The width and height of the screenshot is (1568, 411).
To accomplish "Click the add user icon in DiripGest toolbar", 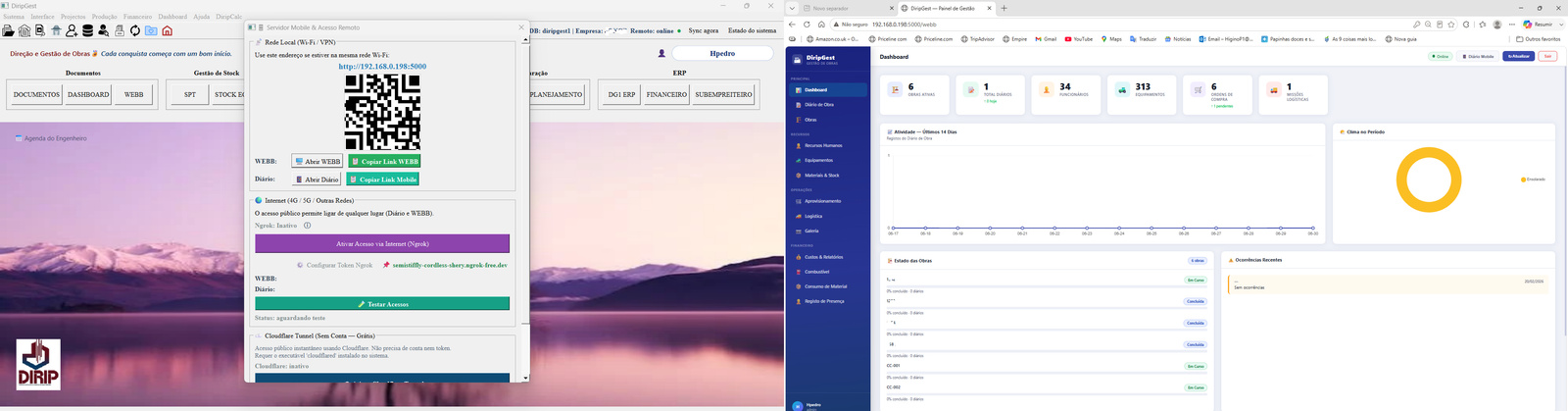I will point(72,31).
